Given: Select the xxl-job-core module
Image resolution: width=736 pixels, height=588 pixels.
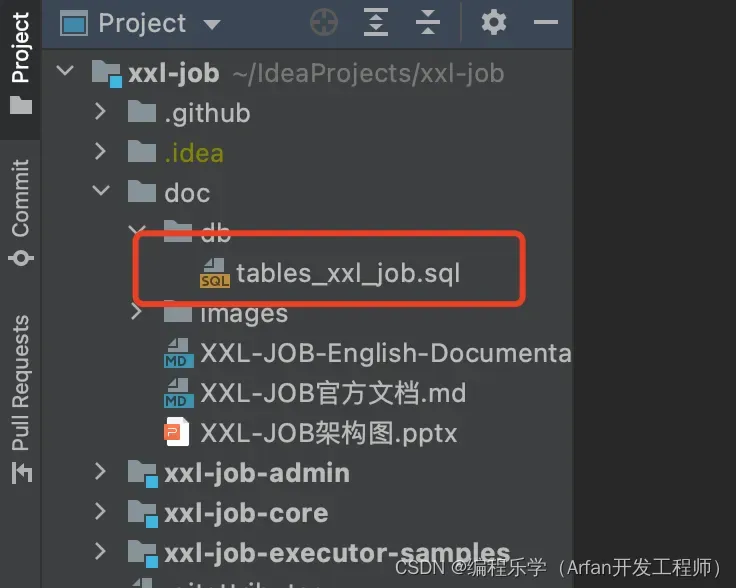Looking at the screenshot, I should (246, 513).
